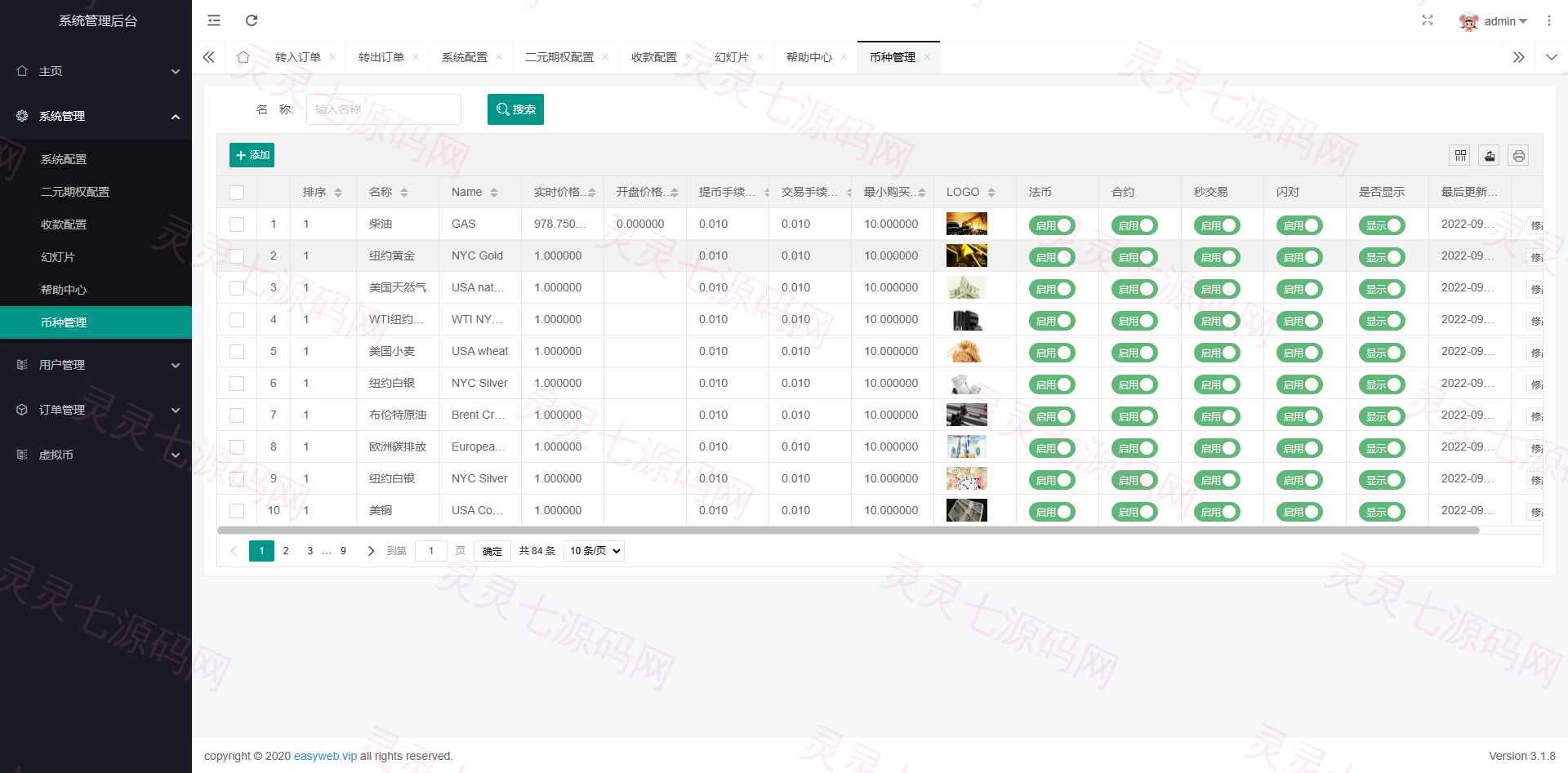Toggle 是否显示 switch for 布伦特原油 row

(1382, 416)
